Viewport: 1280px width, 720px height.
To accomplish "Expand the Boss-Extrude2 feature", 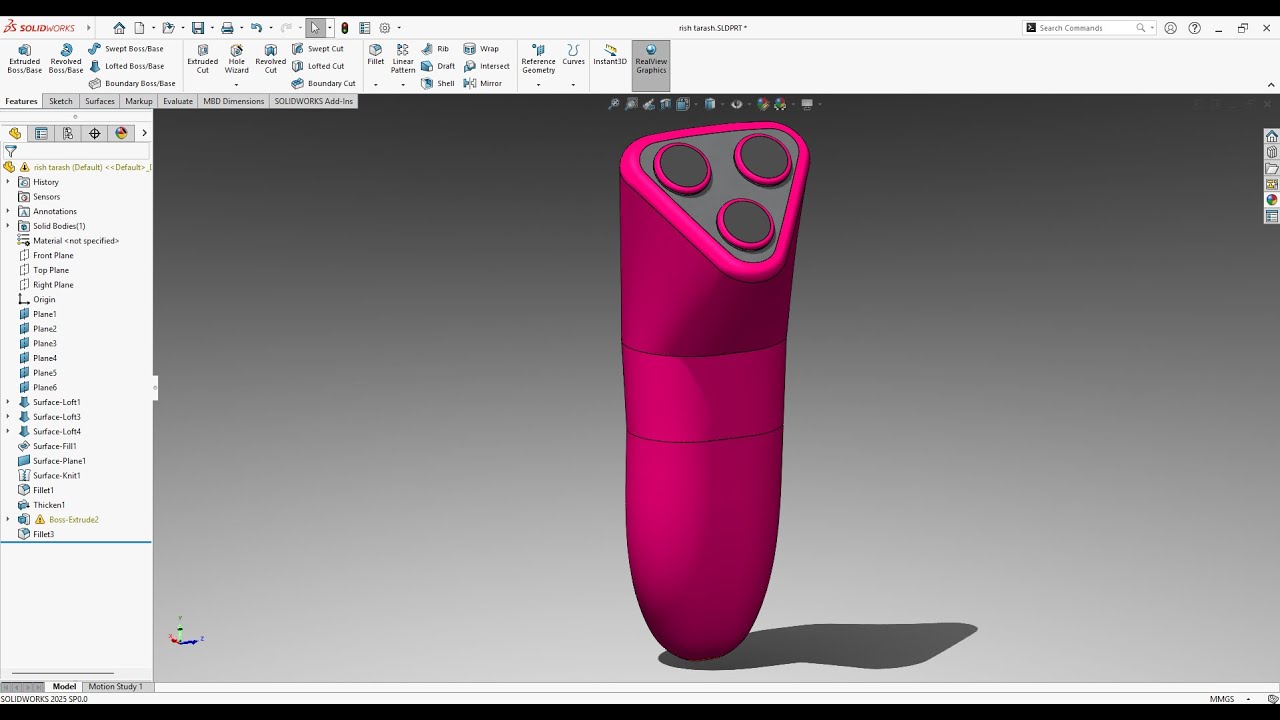I will click(x=8, y=520).
